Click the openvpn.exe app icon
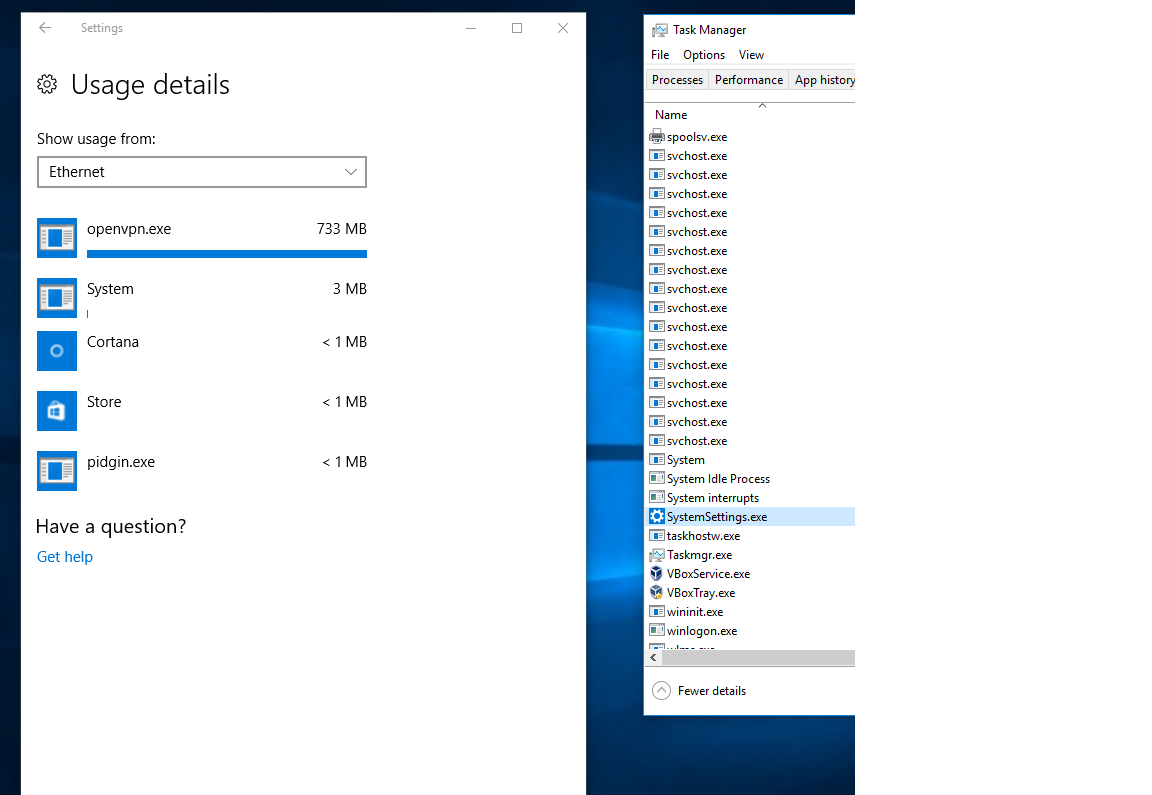 tap(56, 238)
